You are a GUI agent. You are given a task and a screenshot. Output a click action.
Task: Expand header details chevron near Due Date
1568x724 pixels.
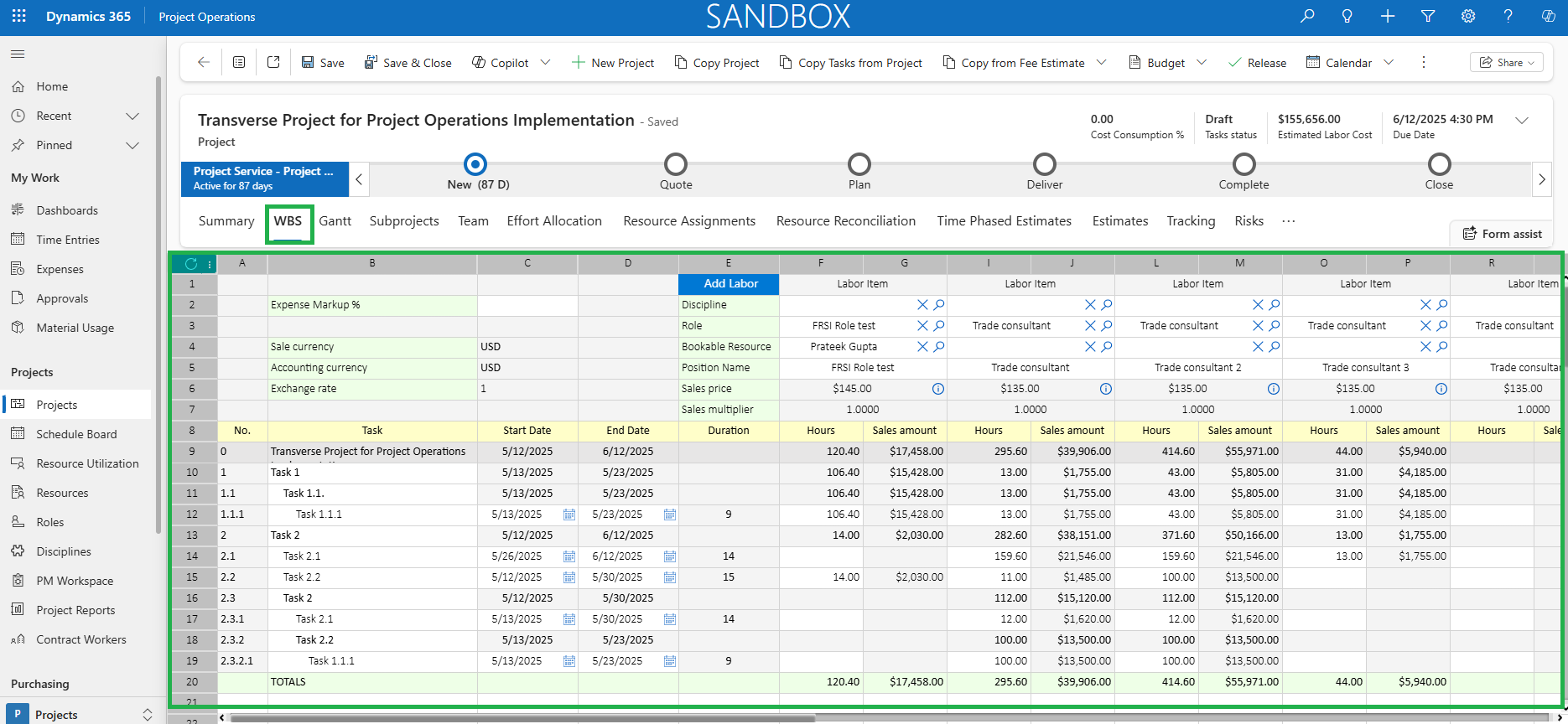pos(1522,121)
